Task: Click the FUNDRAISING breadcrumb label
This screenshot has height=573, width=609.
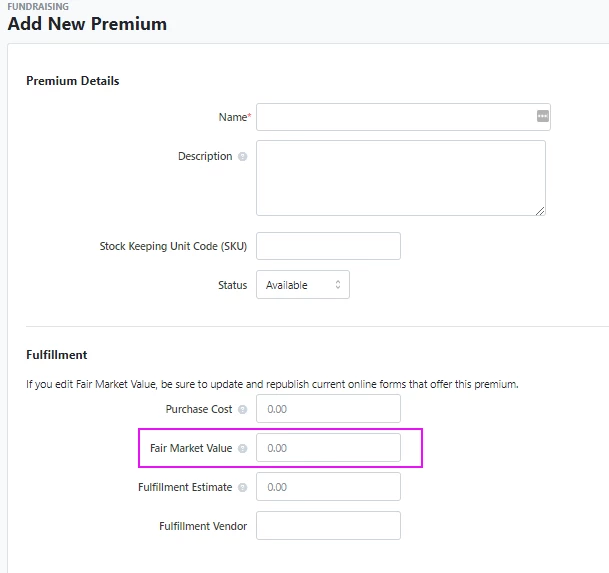Action: 38,6
